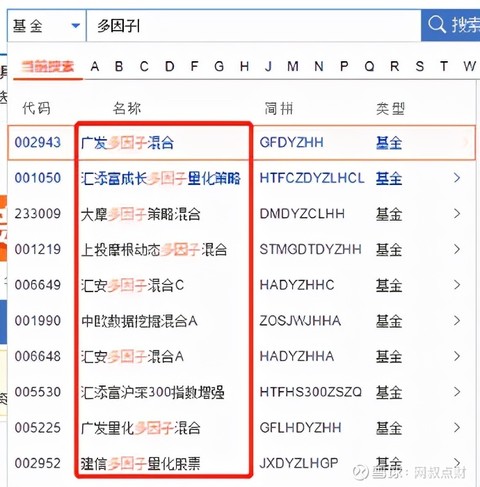Select letter G filter tab
The image size is (480, 487).
point(219,67)
